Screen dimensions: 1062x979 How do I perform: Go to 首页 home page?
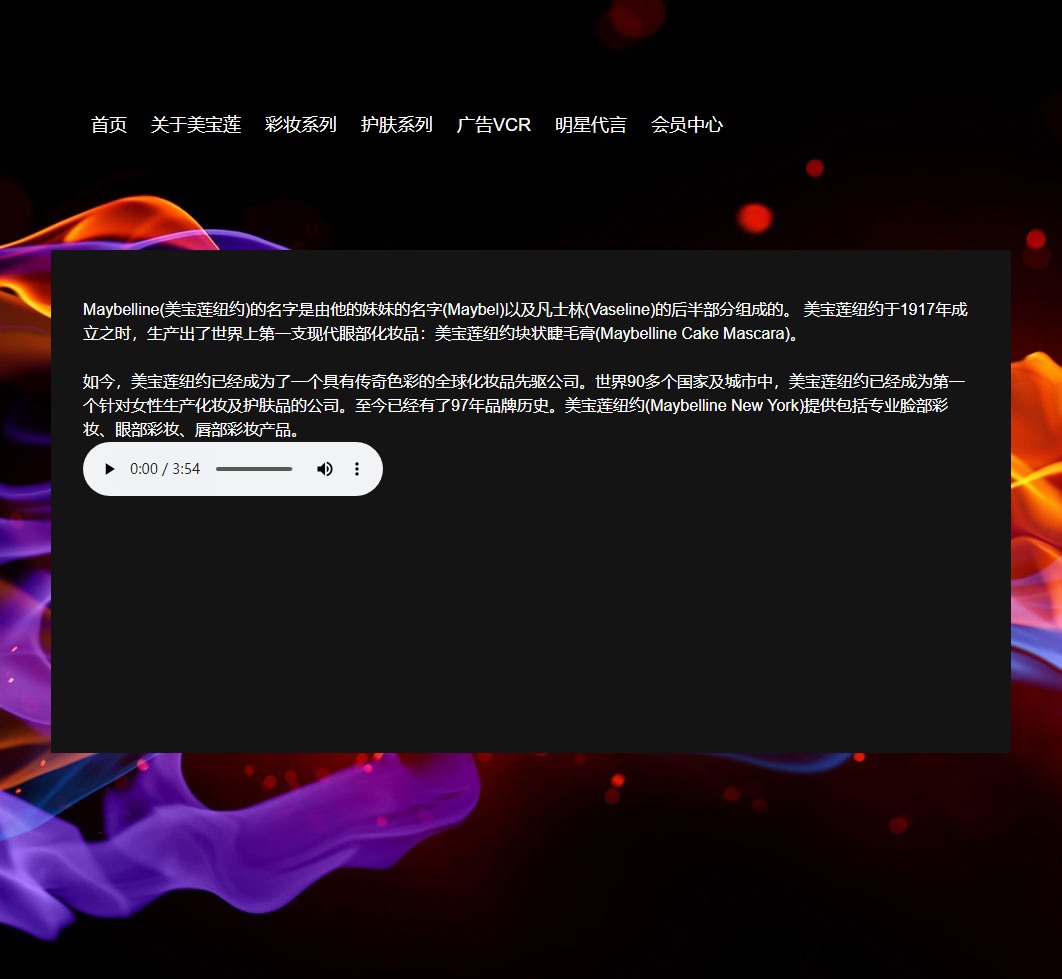[x=109, y=125]
